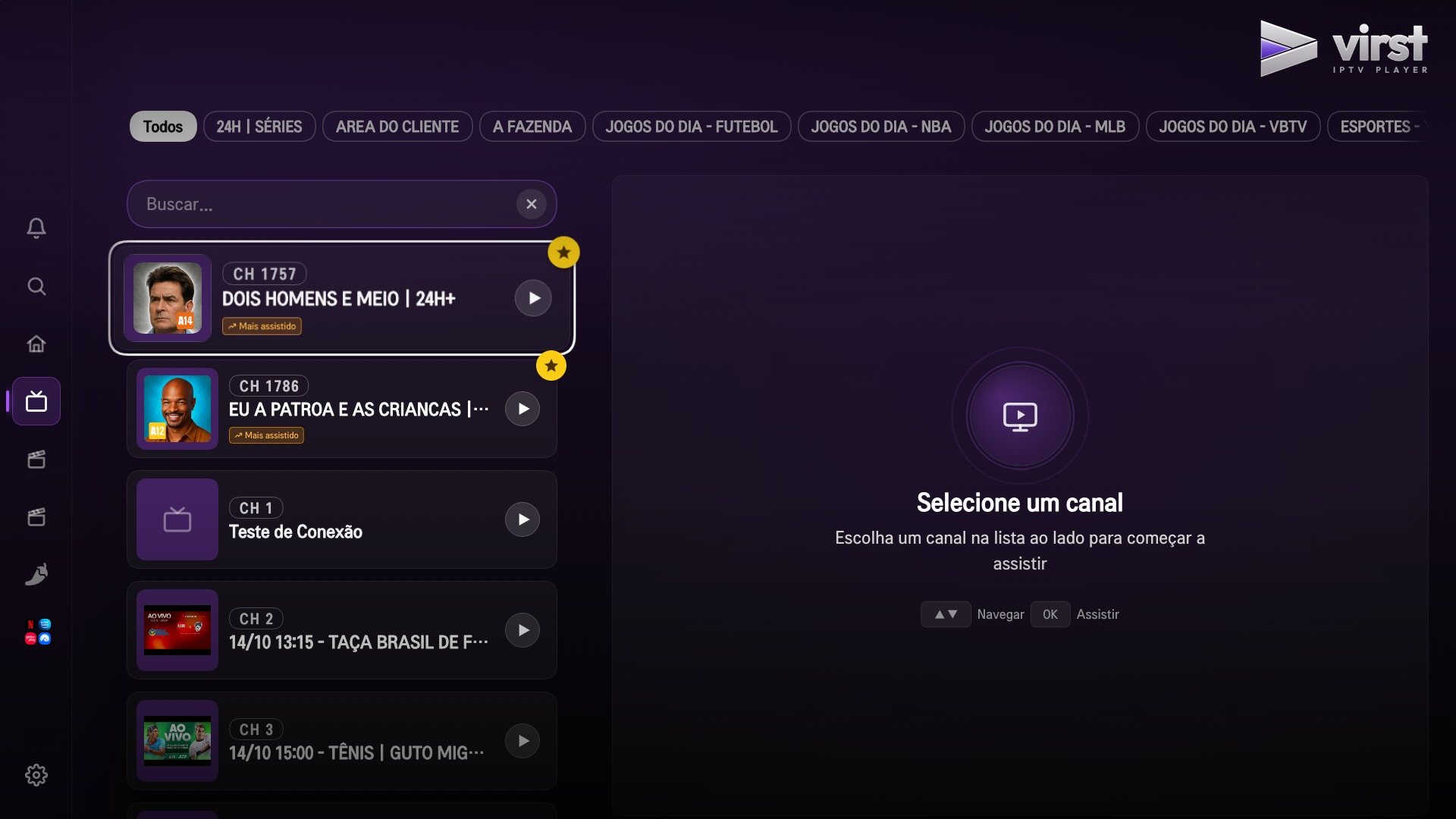Select JOGOS DO DIA - VBTV tab
Screen dimensions: 1456x819
click(1233, 127)
